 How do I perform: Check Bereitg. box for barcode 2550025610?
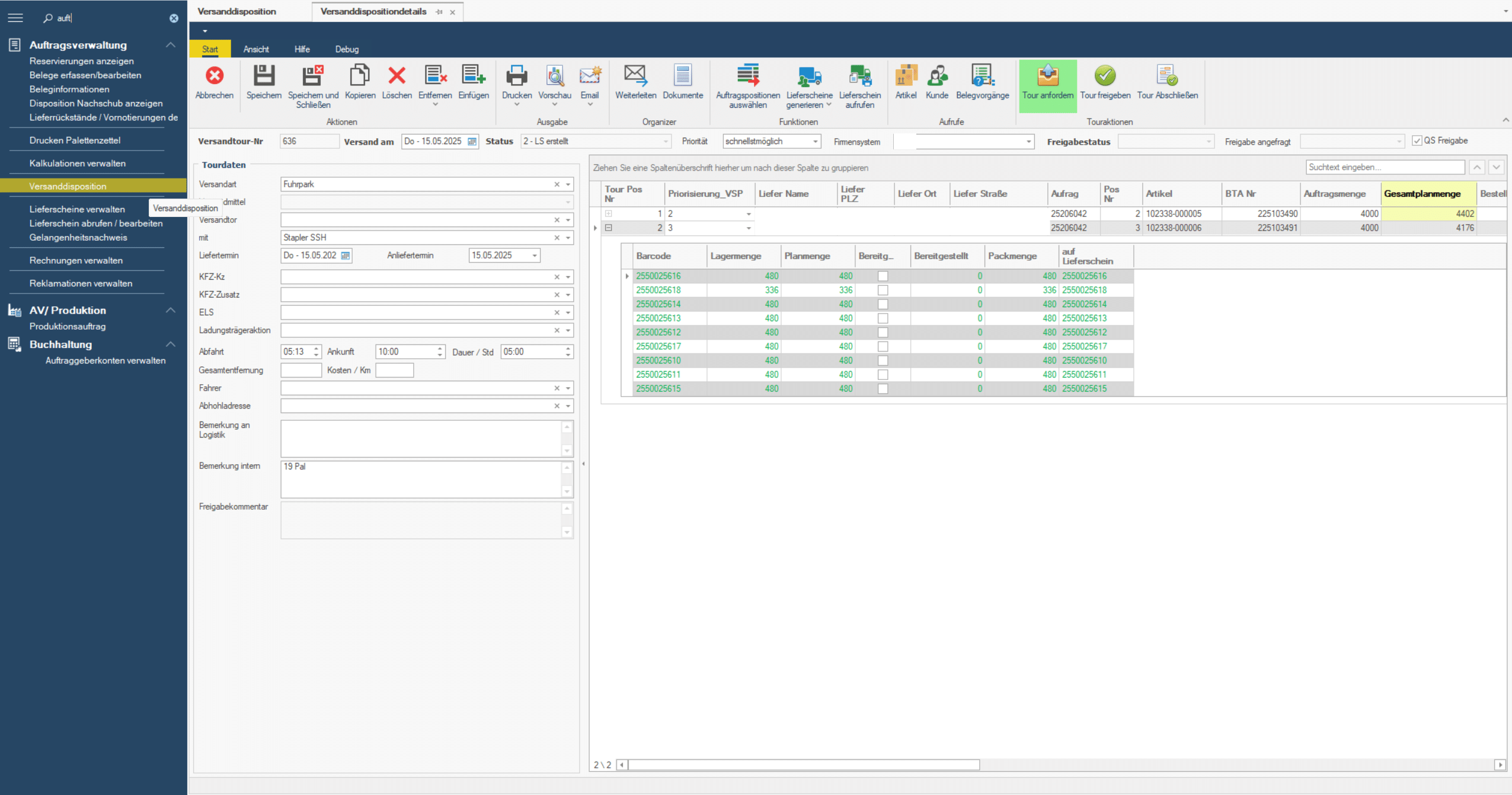[883, 360]
